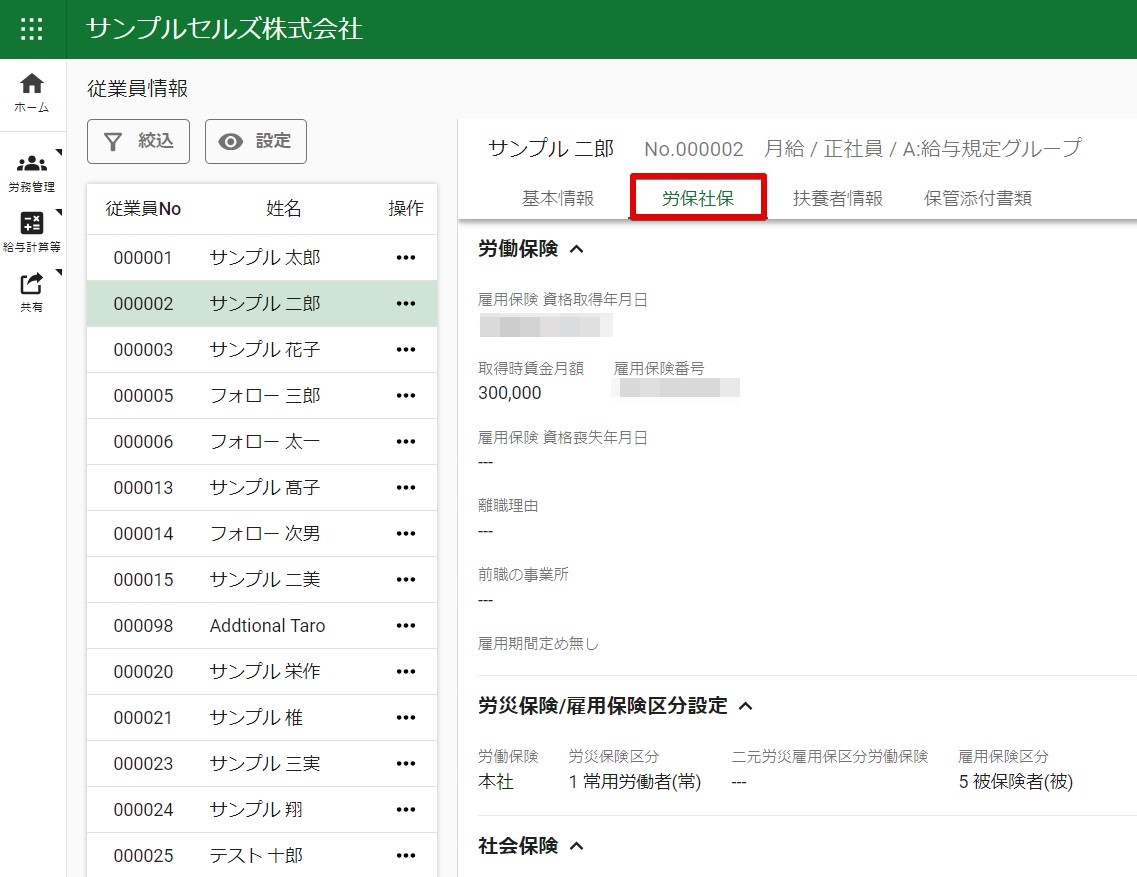Select employee row サンプル 翔
The image size is (1137, 877).
coord(262,810)
